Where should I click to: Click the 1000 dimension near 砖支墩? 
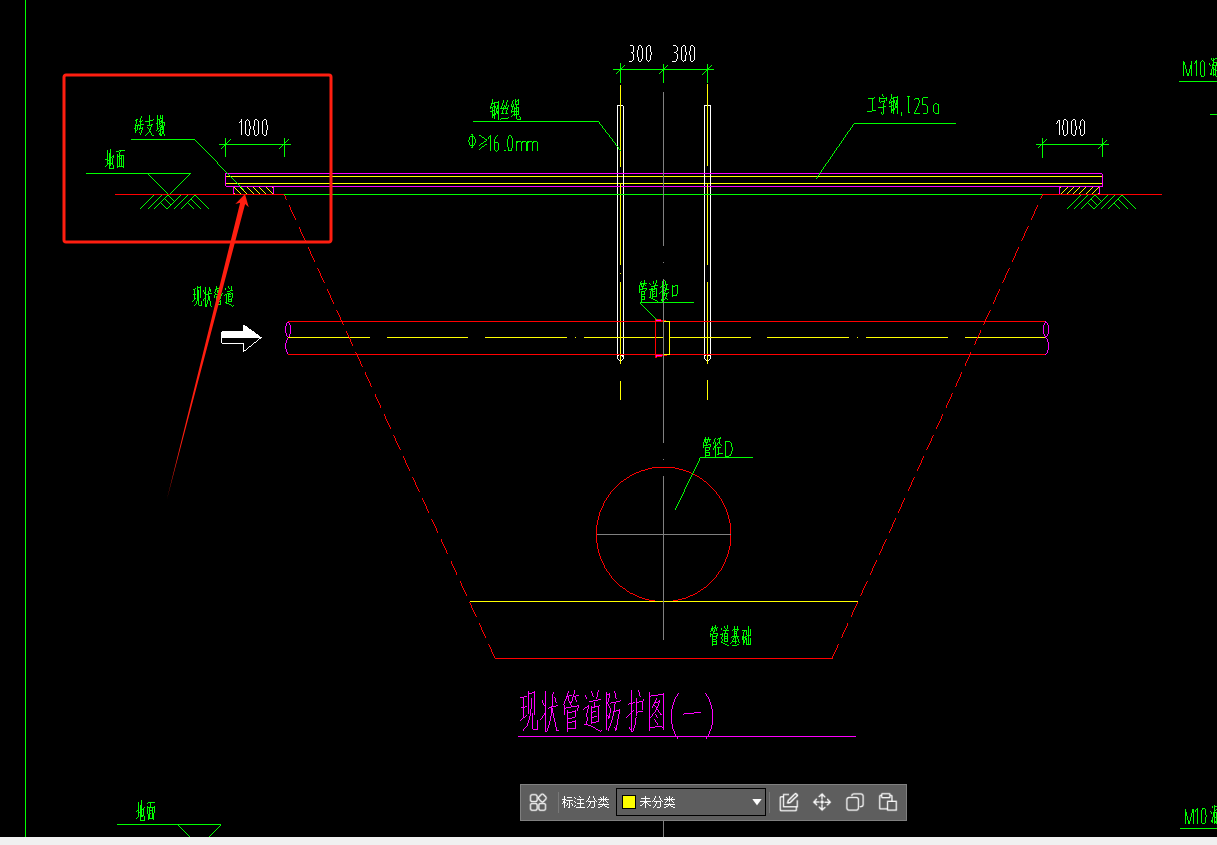[x=253, y=128]
